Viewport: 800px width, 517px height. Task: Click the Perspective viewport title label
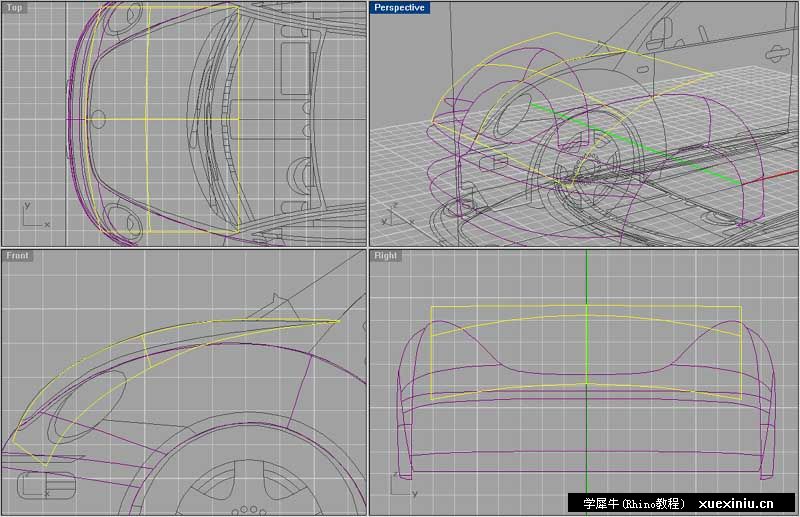click(x=399, y=8)
